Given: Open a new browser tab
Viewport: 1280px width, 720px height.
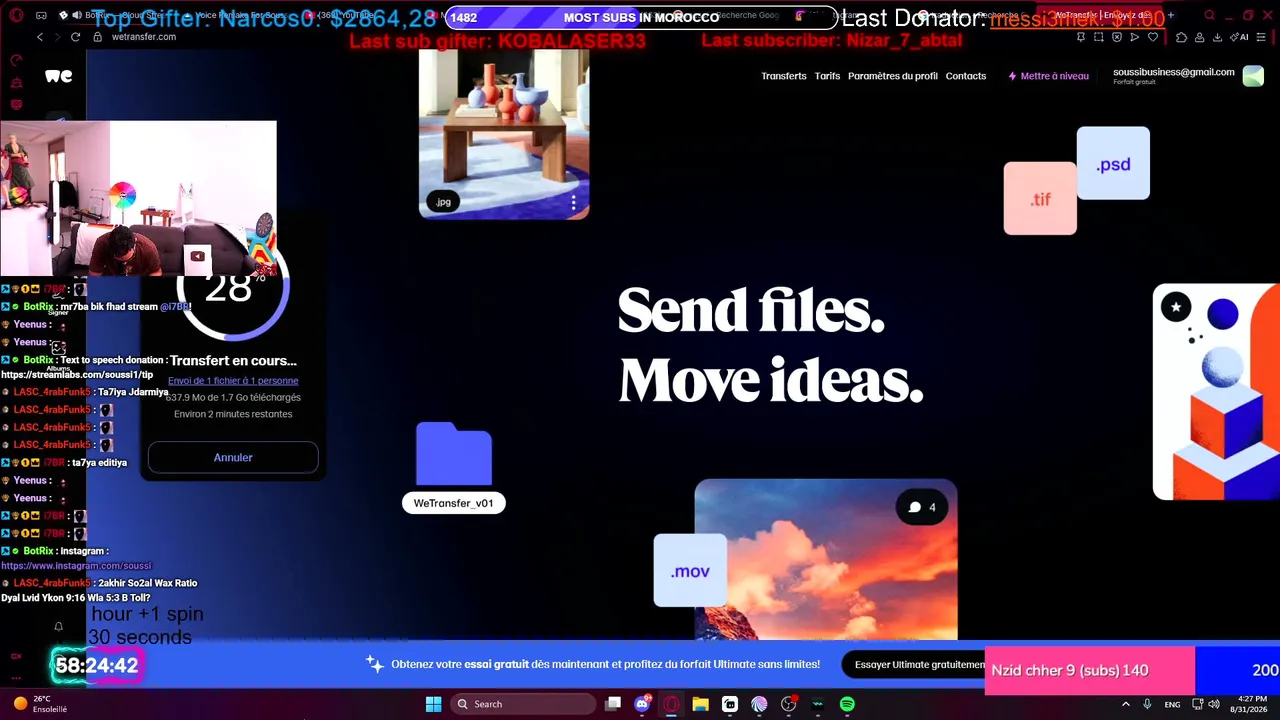Looking at the screenshot, I should pos(1171,15).
